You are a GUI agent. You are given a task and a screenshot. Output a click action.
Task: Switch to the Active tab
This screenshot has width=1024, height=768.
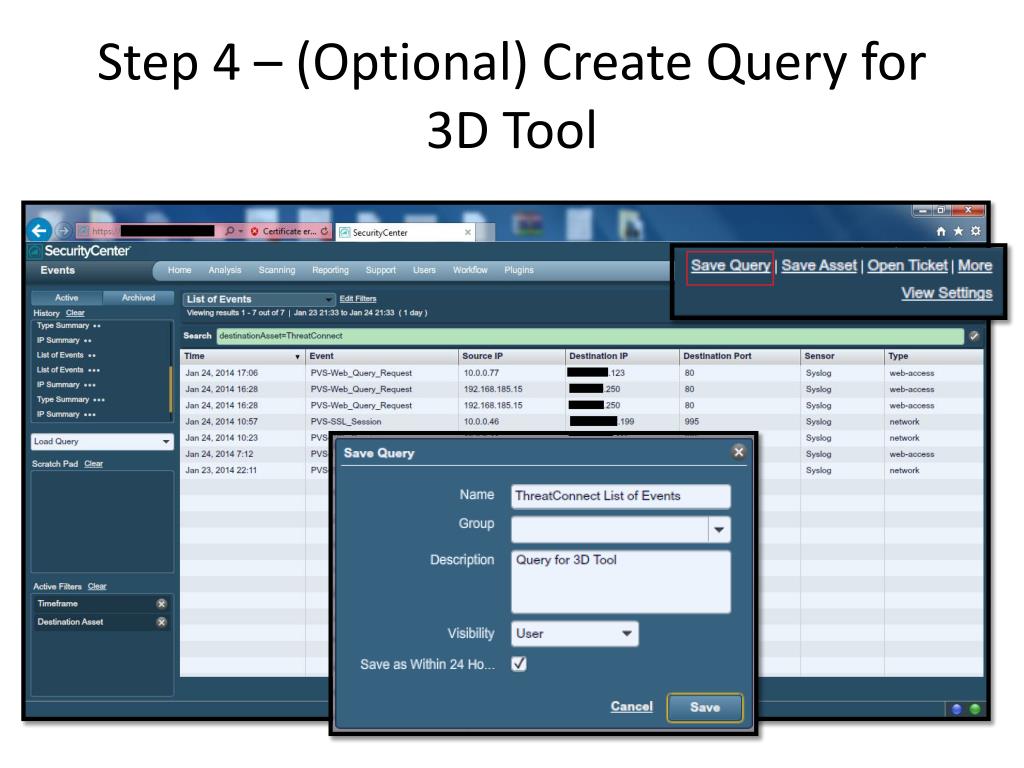(x=67, y=298)
